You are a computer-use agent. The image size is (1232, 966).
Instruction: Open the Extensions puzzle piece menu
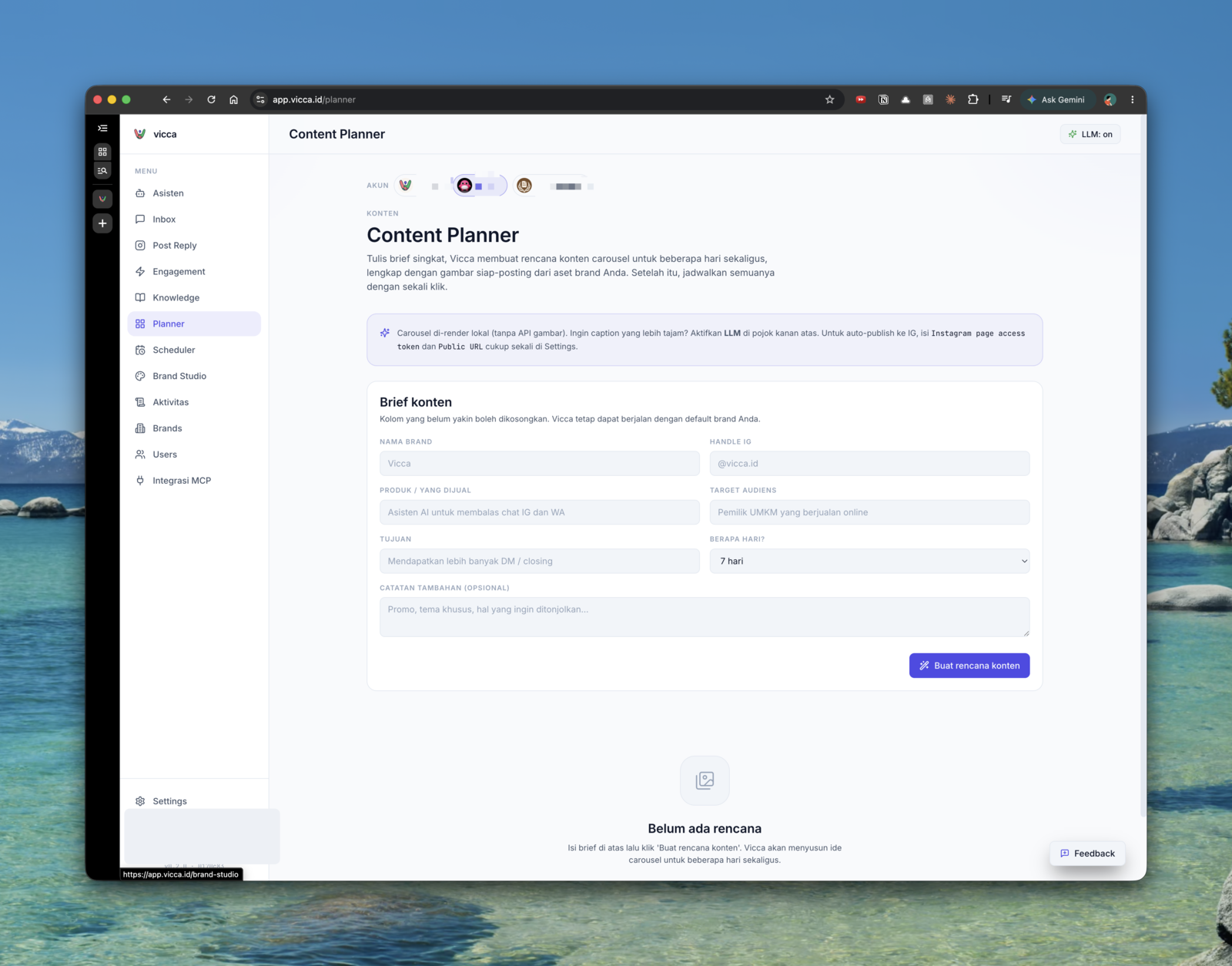click(x=973, y=99)
